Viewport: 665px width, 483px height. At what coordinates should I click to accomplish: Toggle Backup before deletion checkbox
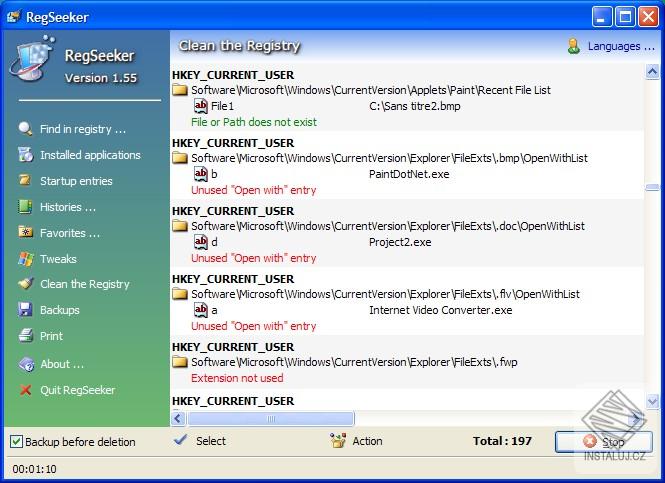(x=16, y=441)
